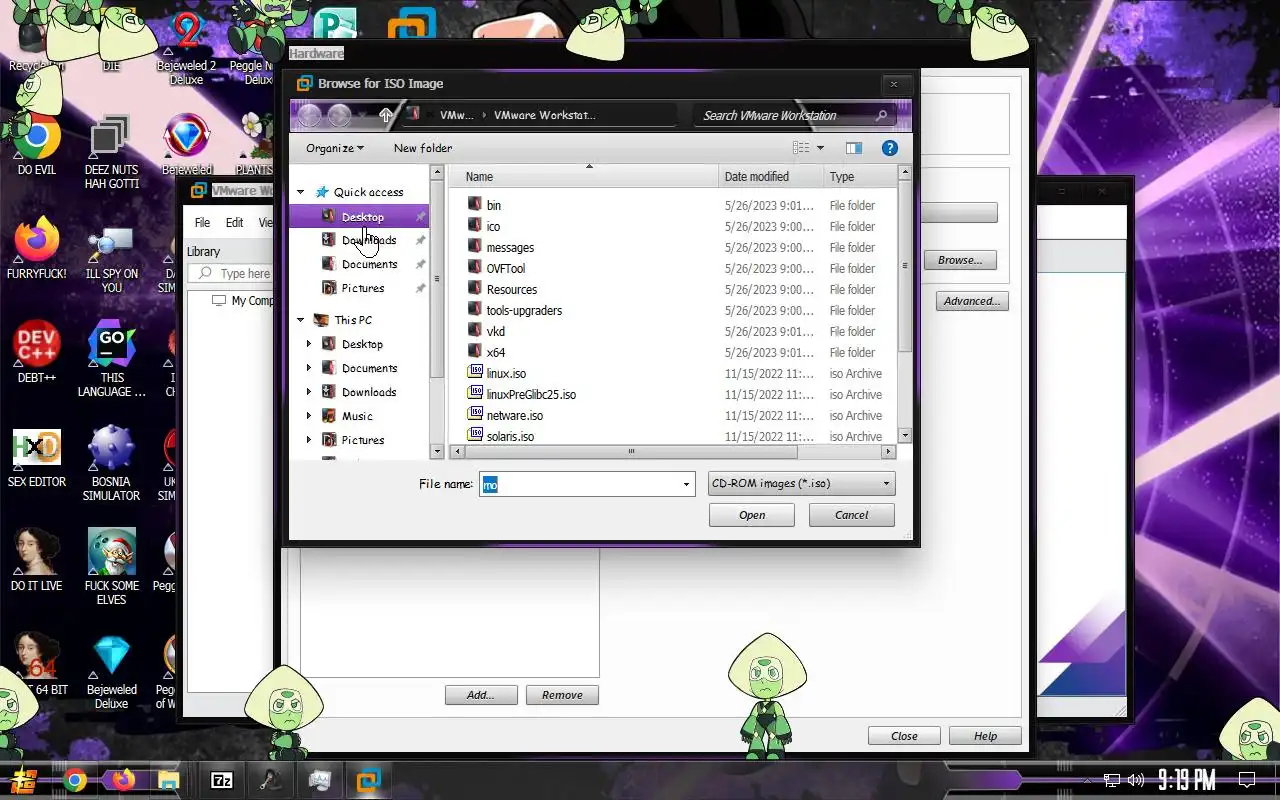Screen dimensions: 1280x800
Task: Click Browse... in Hardware window
Action: pos(960,260)
